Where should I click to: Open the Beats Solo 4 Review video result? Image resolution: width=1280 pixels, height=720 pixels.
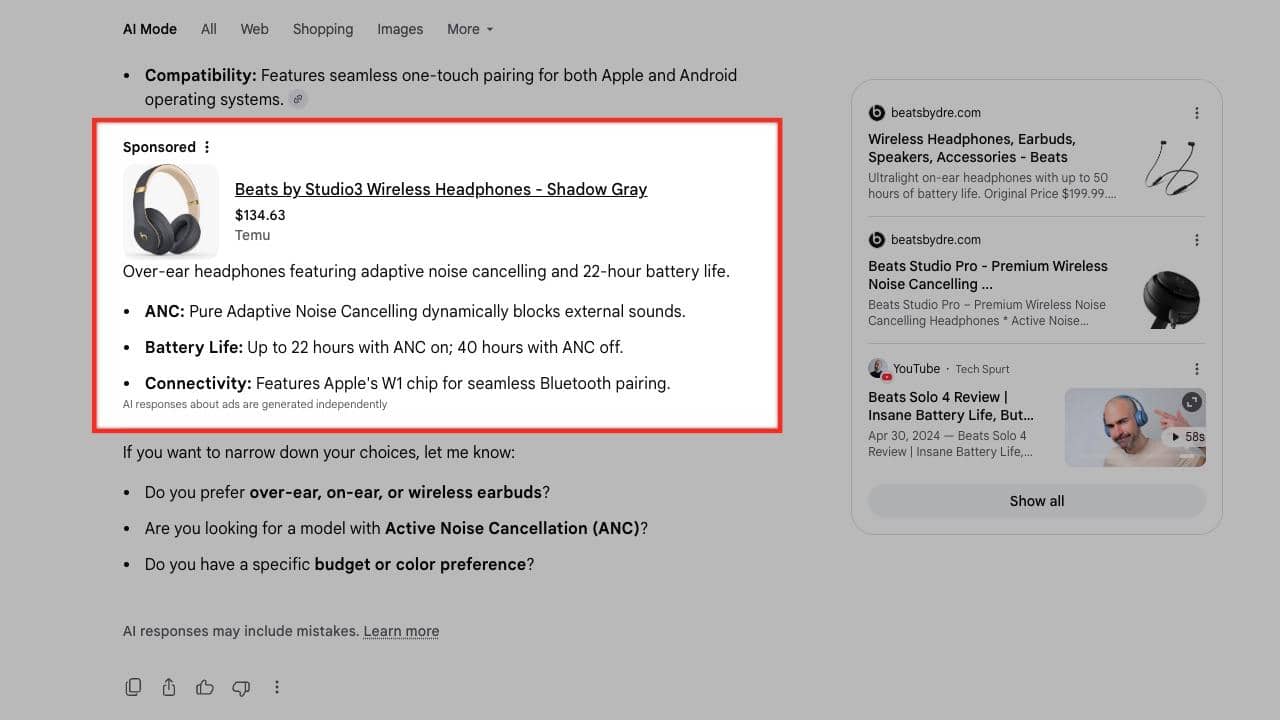pos(951,406)
